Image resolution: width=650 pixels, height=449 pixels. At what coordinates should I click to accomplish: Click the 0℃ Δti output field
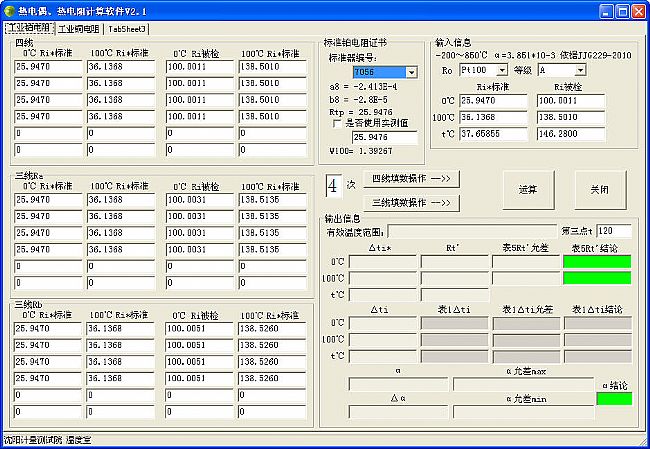click(383, 323)
